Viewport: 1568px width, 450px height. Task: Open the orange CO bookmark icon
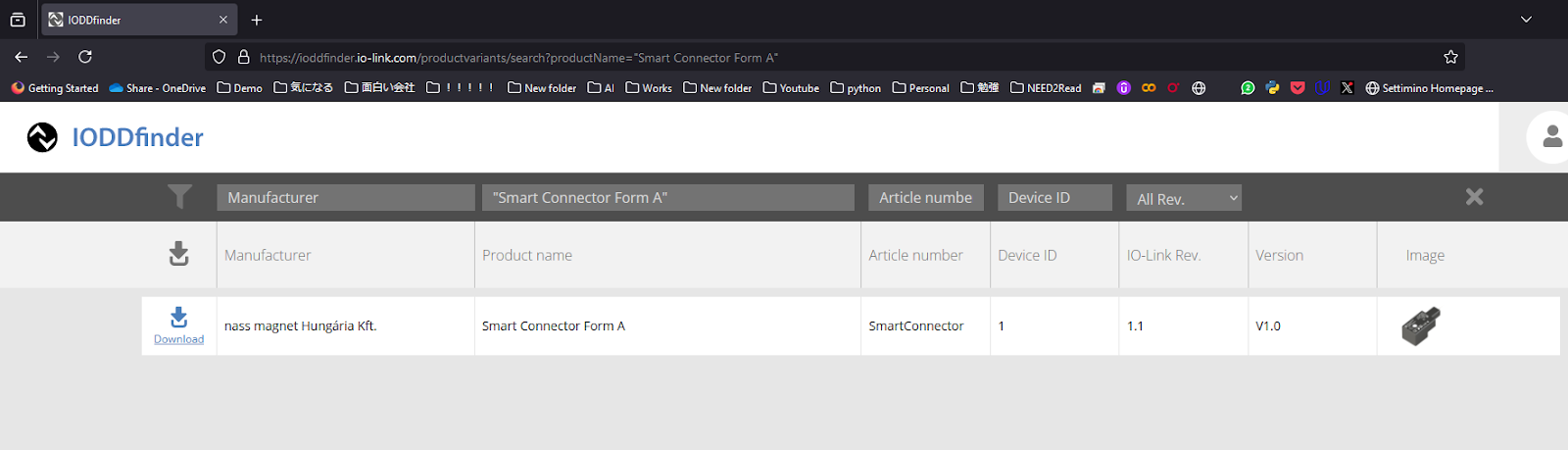[x=1149, y=88]
